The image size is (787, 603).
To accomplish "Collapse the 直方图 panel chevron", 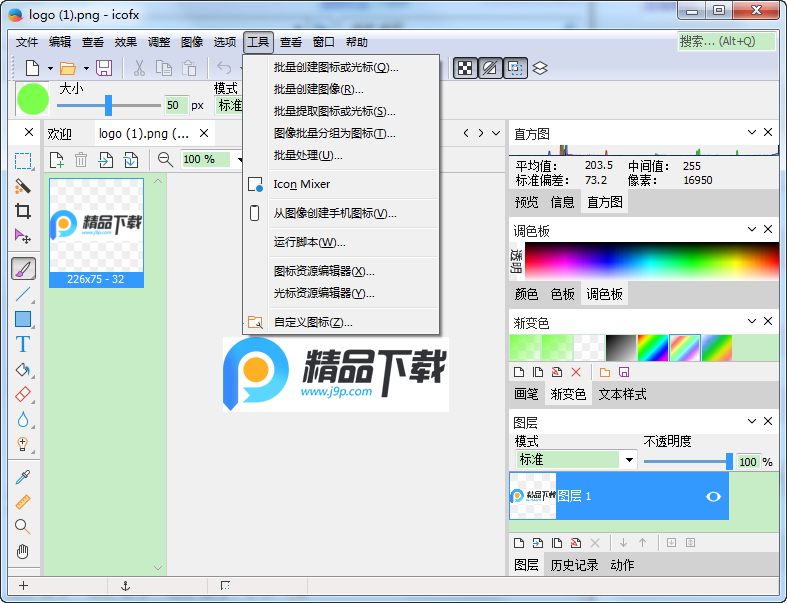I will pos(751,132).
